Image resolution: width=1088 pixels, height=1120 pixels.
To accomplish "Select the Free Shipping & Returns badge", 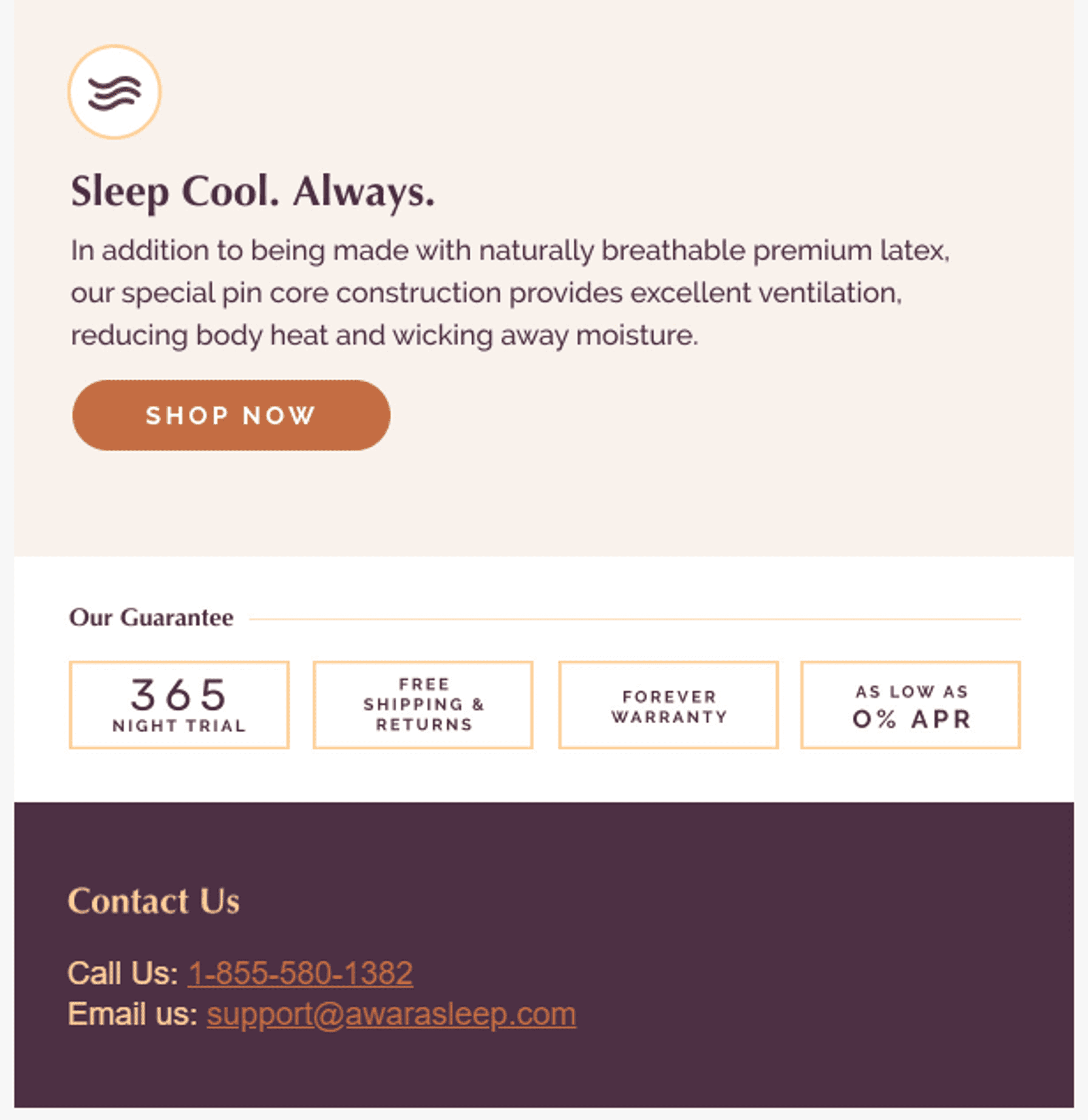I will pos(423,705).
